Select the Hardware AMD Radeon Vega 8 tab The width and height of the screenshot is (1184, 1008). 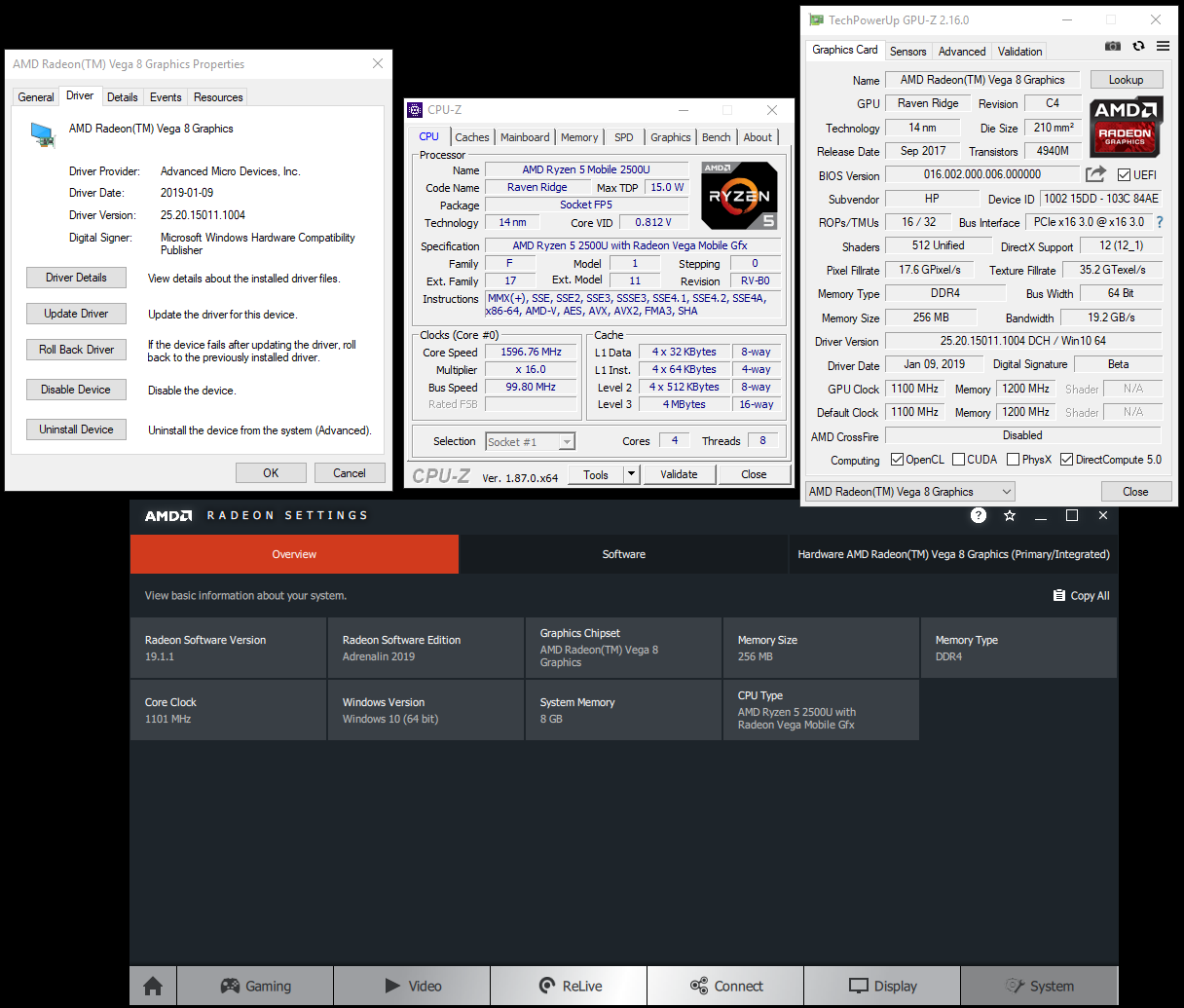coord(953,554)
